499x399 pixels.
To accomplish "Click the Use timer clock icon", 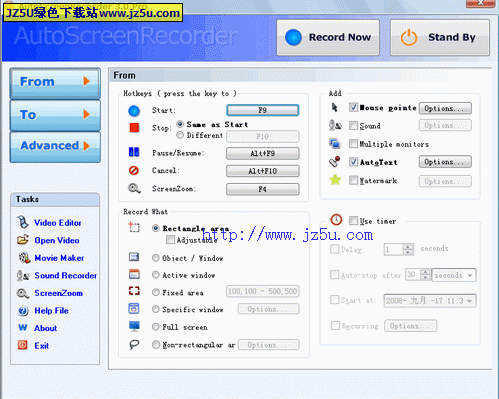I will click(336, 219).
